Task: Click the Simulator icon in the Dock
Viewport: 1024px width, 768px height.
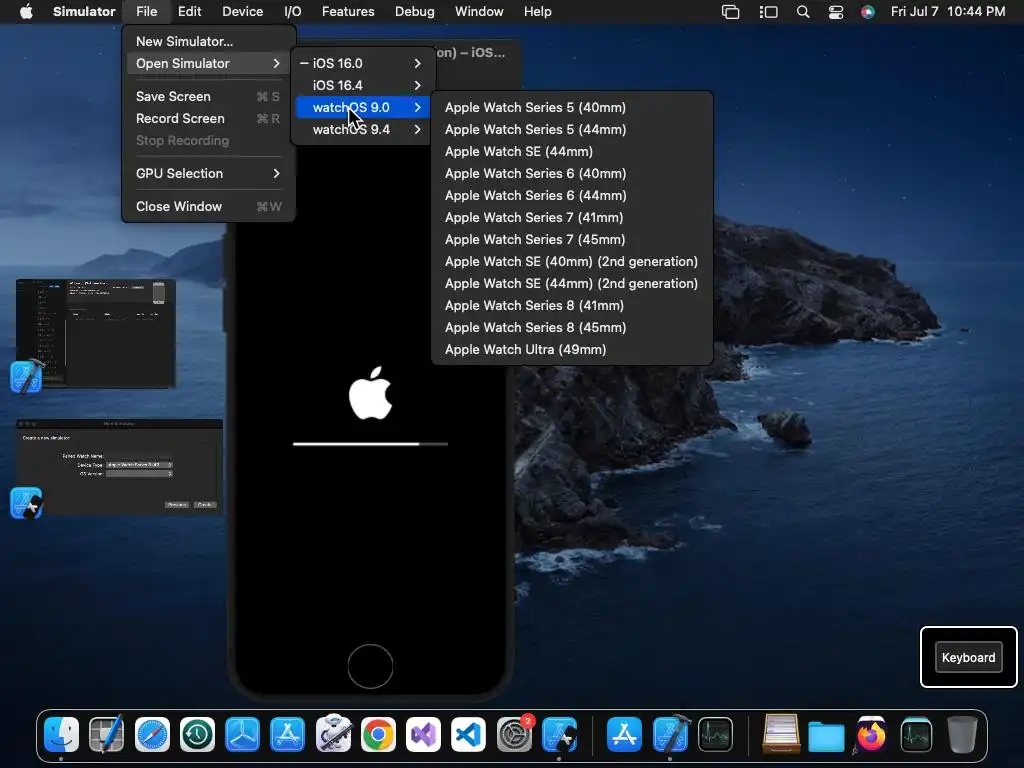Action: pos(559,735)
